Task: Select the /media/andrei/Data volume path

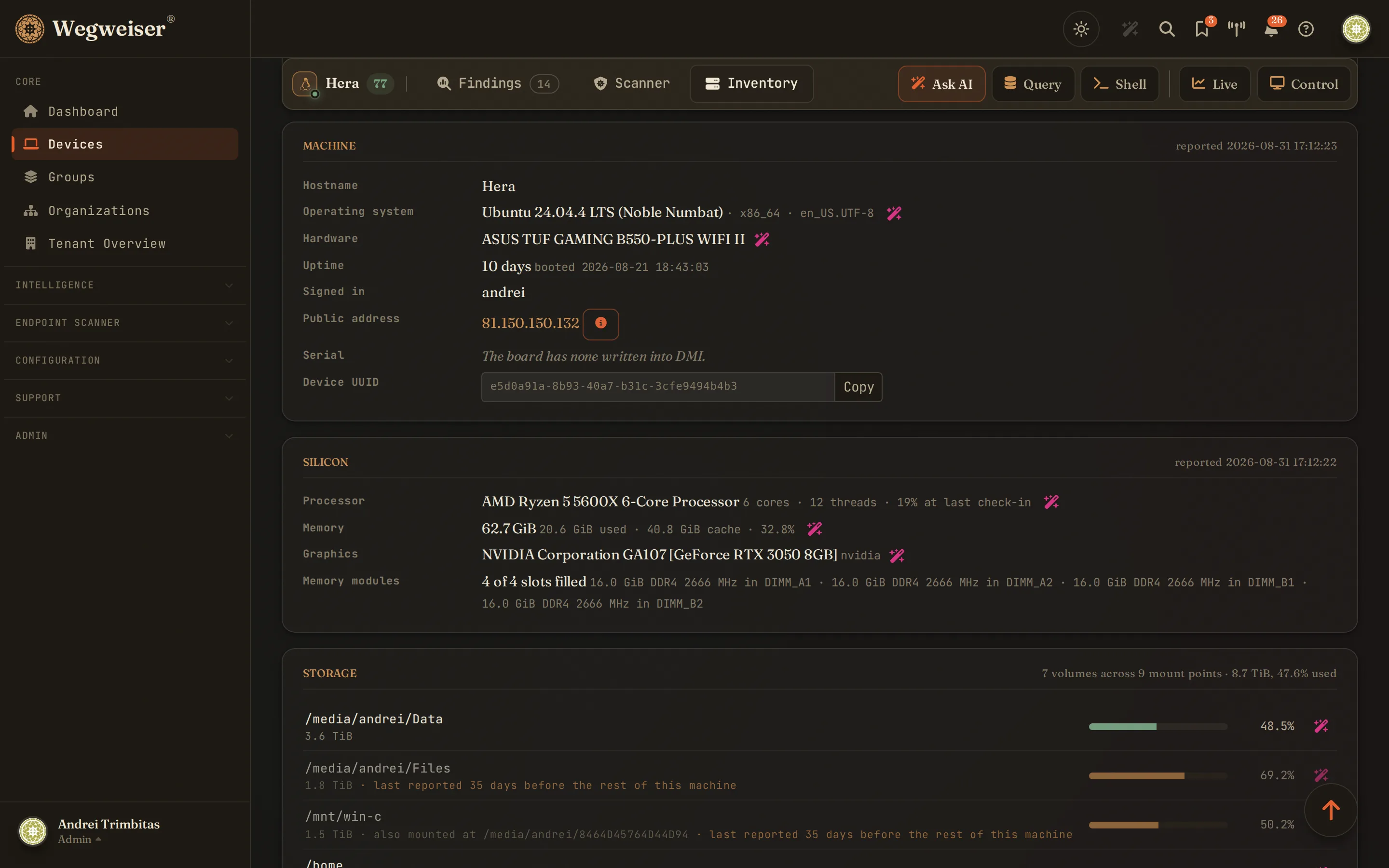Action: coord(374,719)
